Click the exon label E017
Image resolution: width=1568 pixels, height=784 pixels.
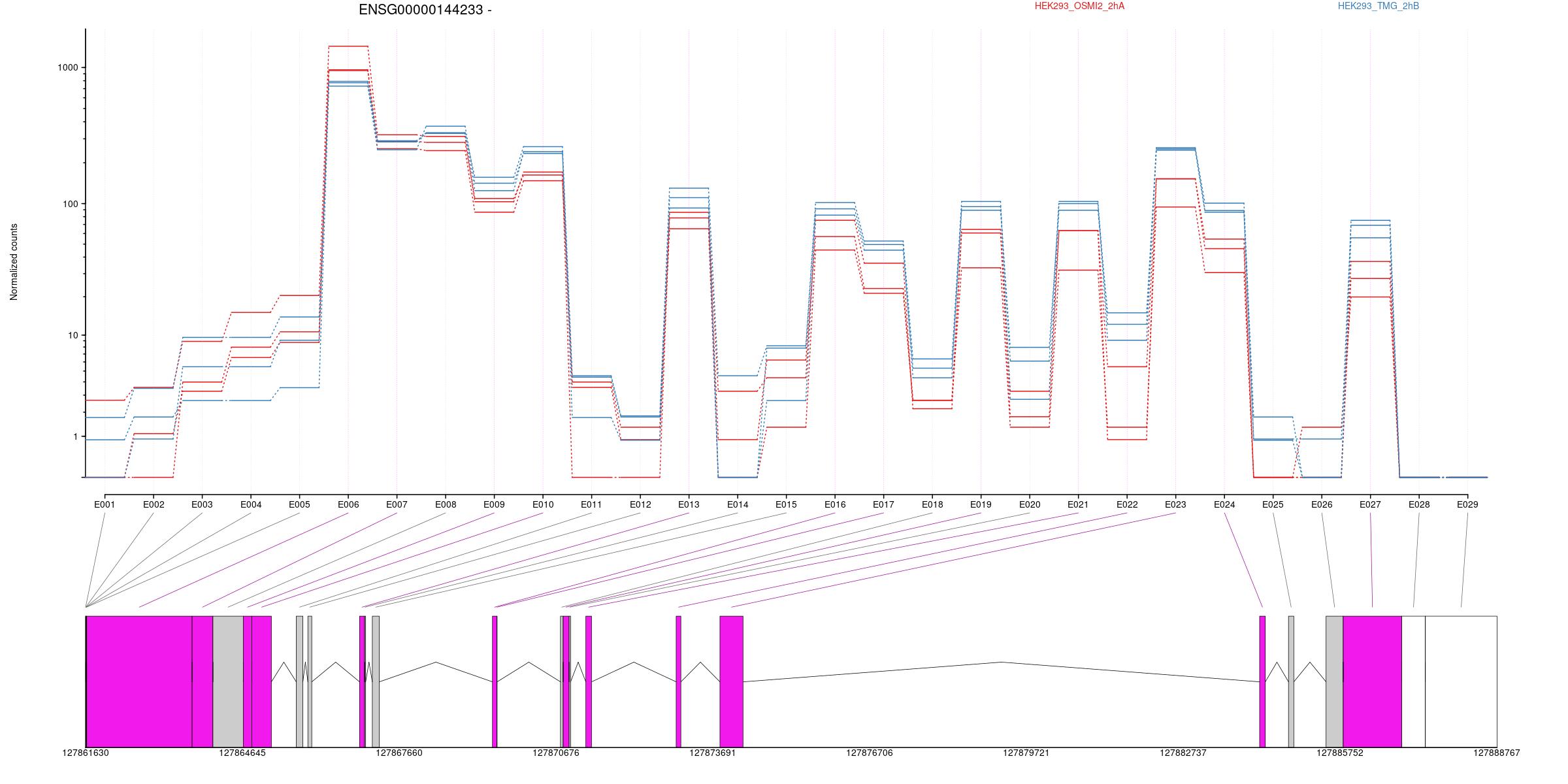tap(883, 504)
